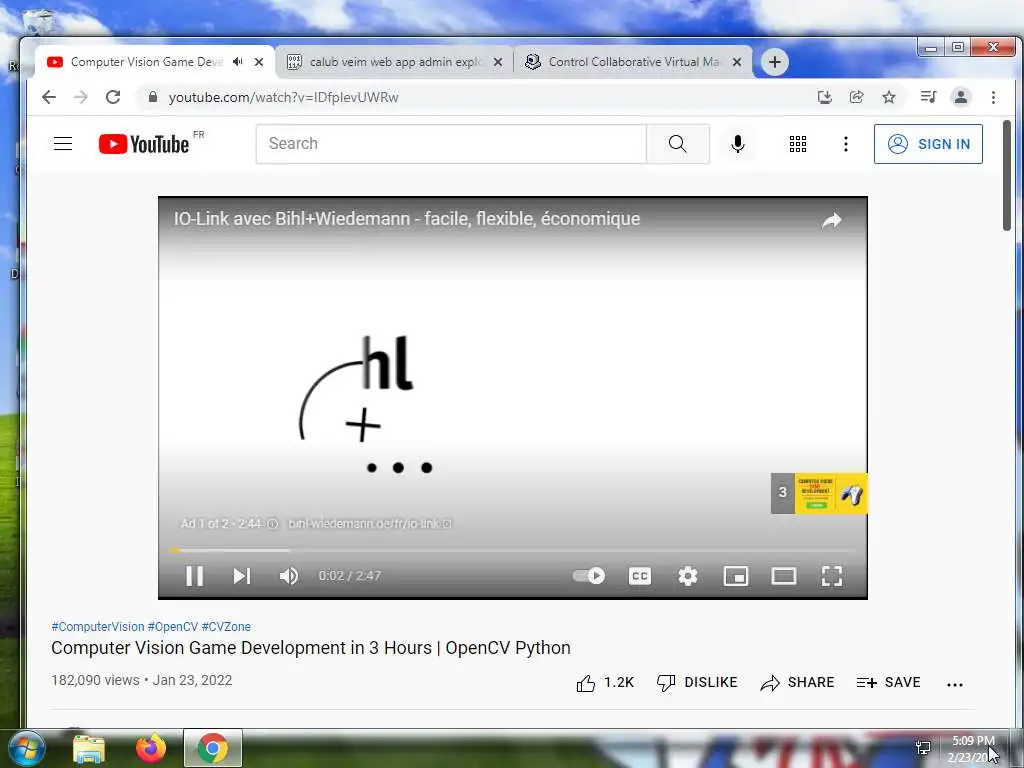Click the network icon in the system tray
Viewport: 1024px width, 768px height.
pos(923,748)
